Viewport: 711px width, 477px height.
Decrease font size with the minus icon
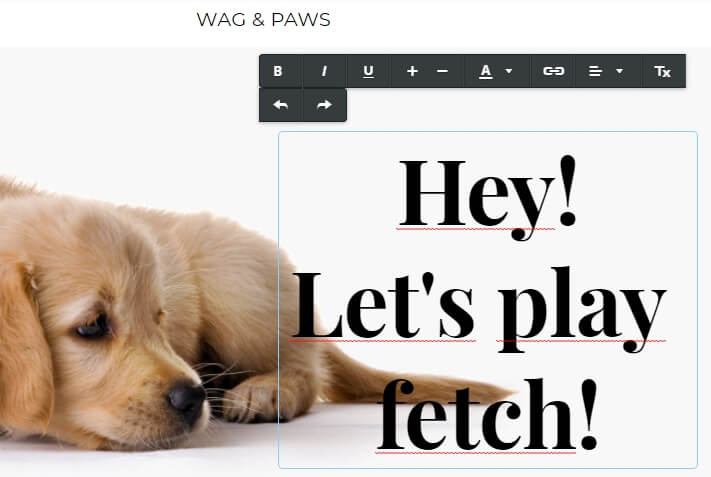click(x=443, y=71)
